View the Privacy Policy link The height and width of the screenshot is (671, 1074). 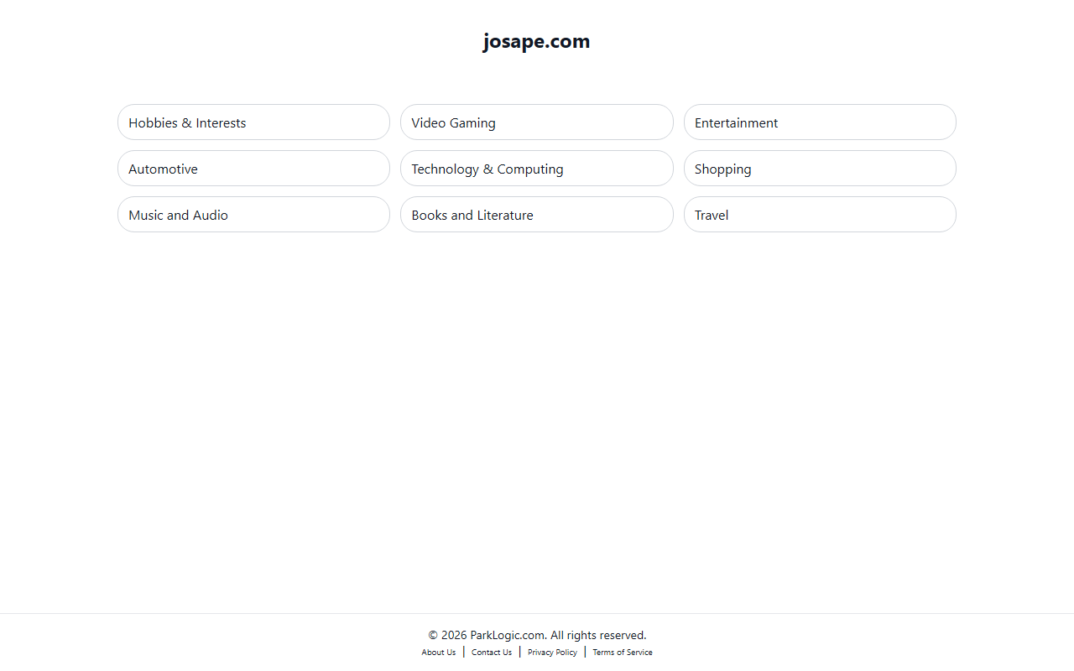tap(552, 653)
